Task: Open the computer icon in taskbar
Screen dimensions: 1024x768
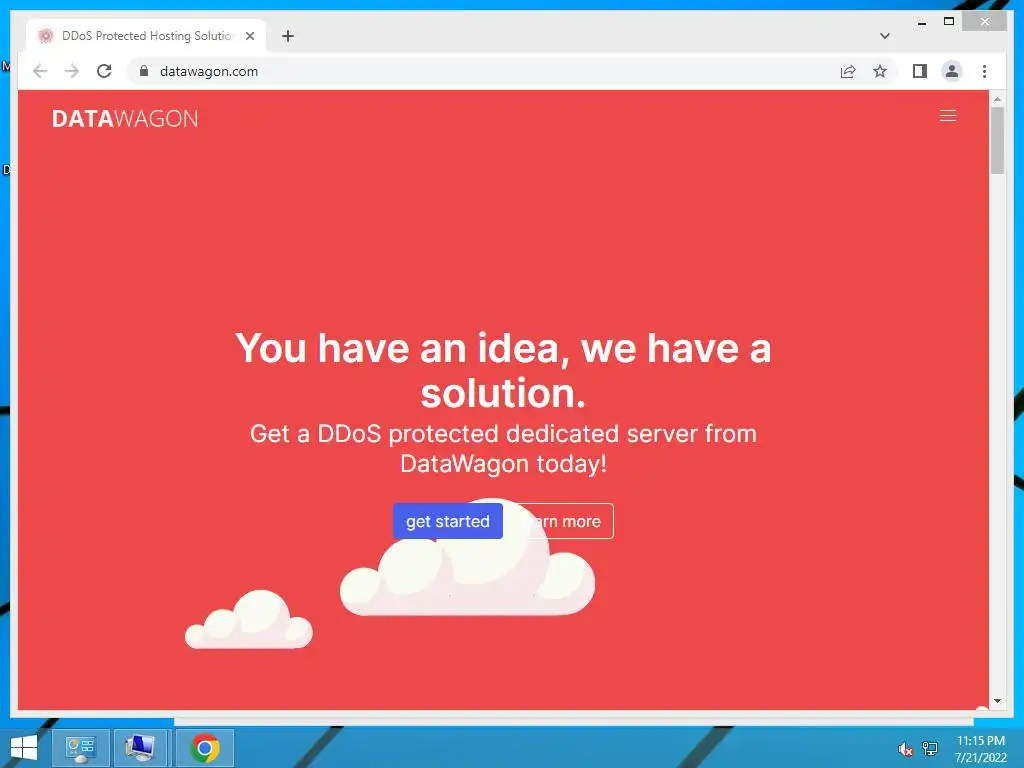Action: 141,748
